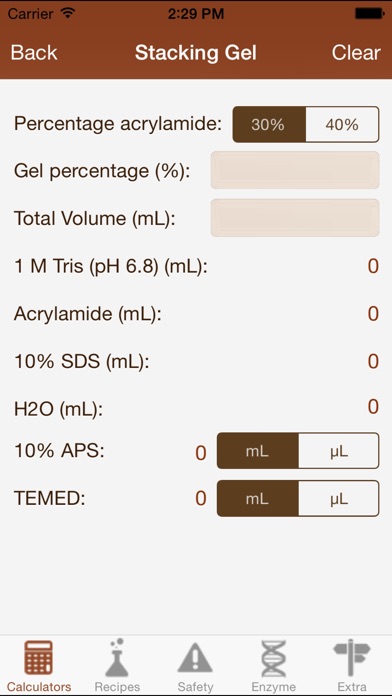Select 30% acrylamide percentage
392x696 pixels.
click(x=269, y=124)
